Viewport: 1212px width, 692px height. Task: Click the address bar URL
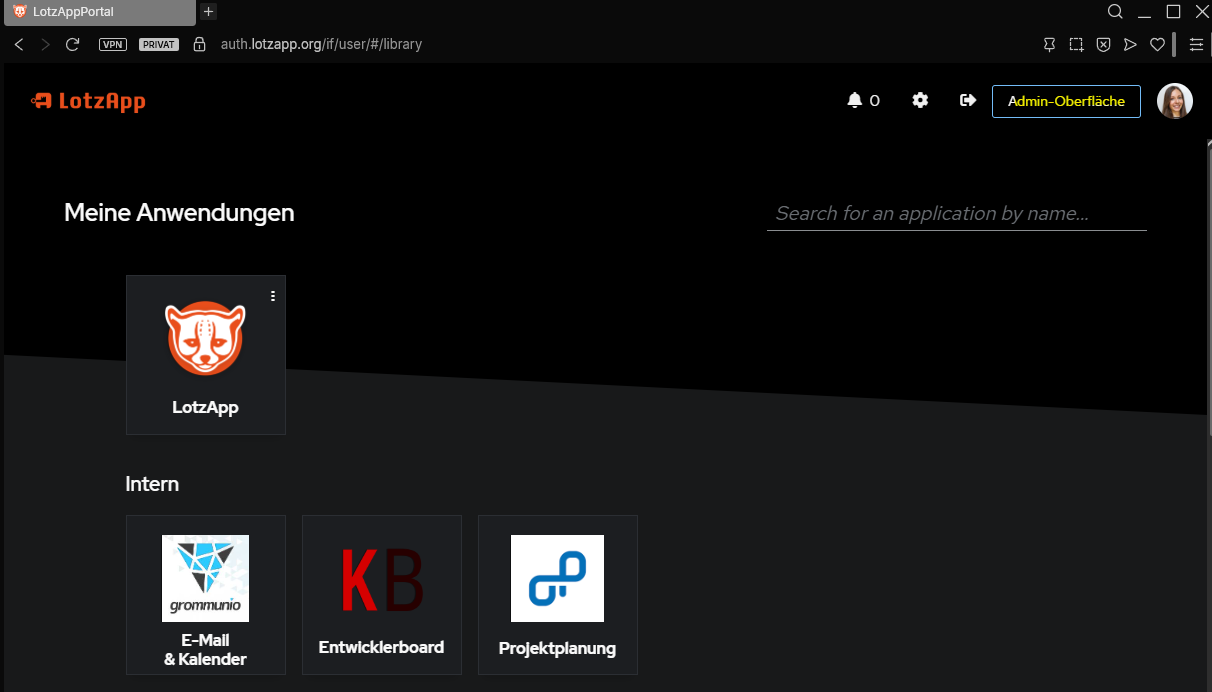pos(321,44)
